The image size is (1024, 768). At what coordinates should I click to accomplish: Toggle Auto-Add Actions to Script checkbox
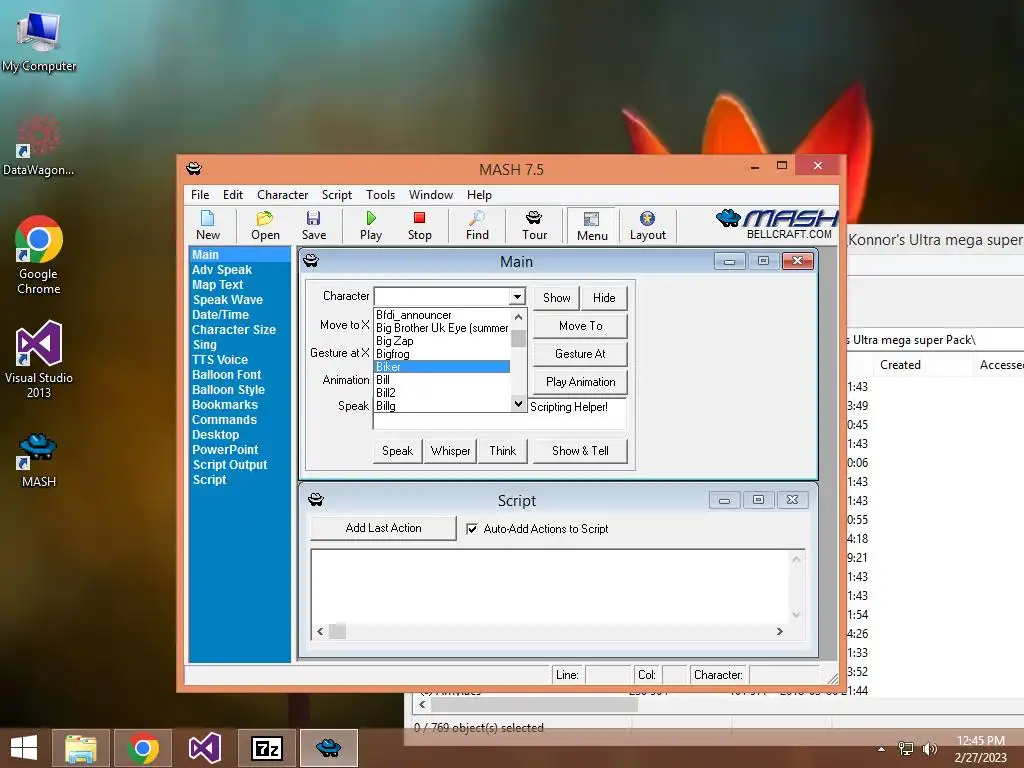click(472, 529)
